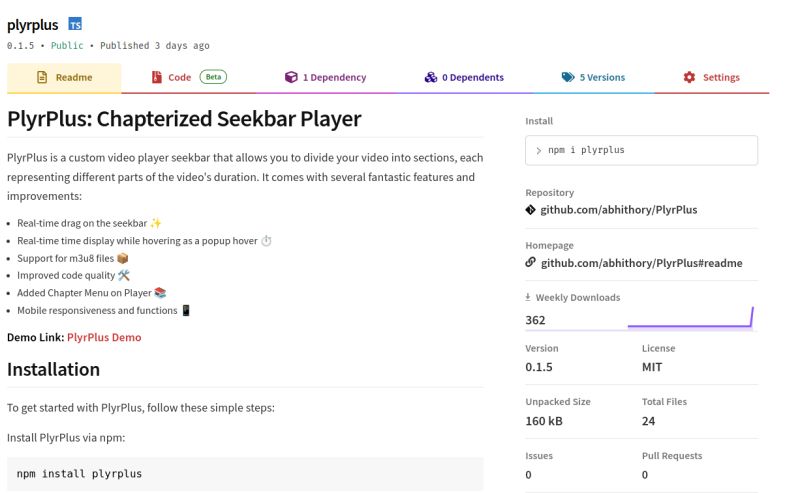Click the git diamond icon under Repository
Viewport: 800px width, 493px height.
[x=530, y=210]
